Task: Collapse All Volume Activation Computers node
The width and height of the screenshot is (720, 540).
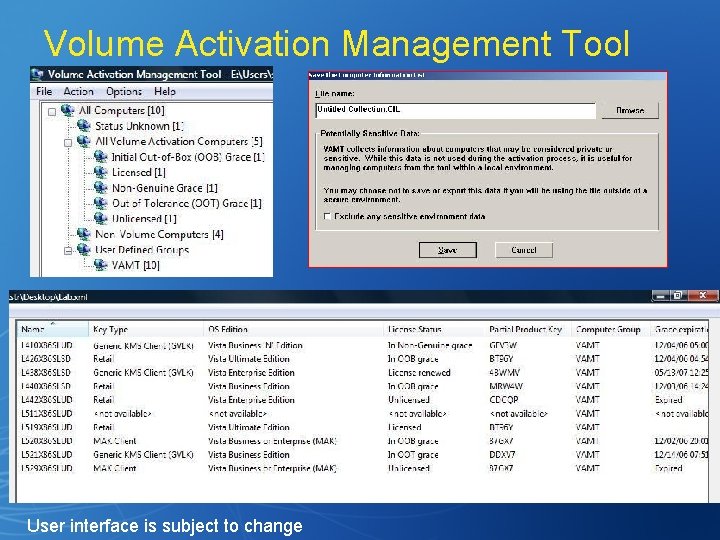Action: click(68, 143)
